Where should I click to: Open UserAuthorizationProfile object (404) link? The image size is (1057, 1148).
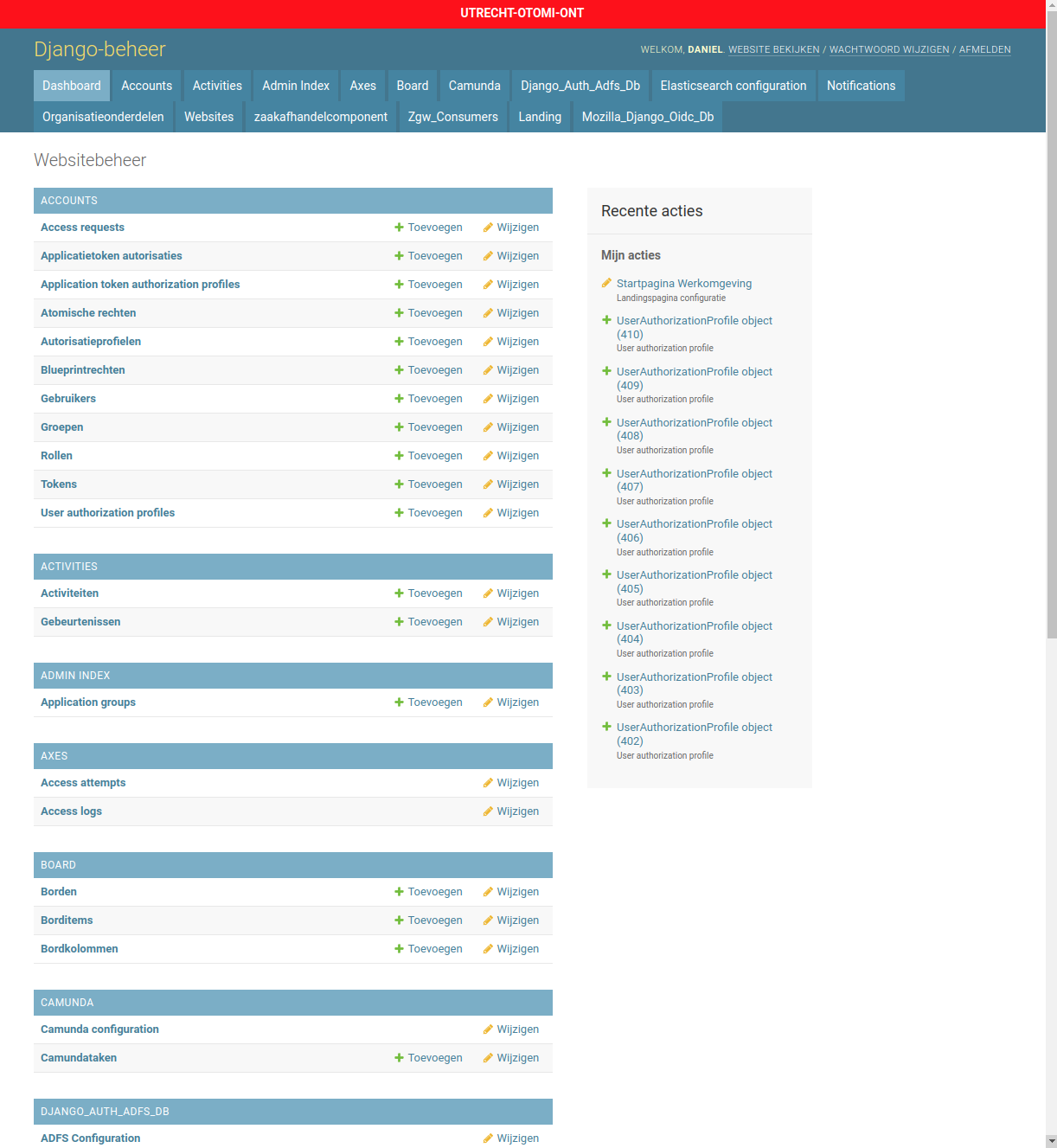point(695,632)
